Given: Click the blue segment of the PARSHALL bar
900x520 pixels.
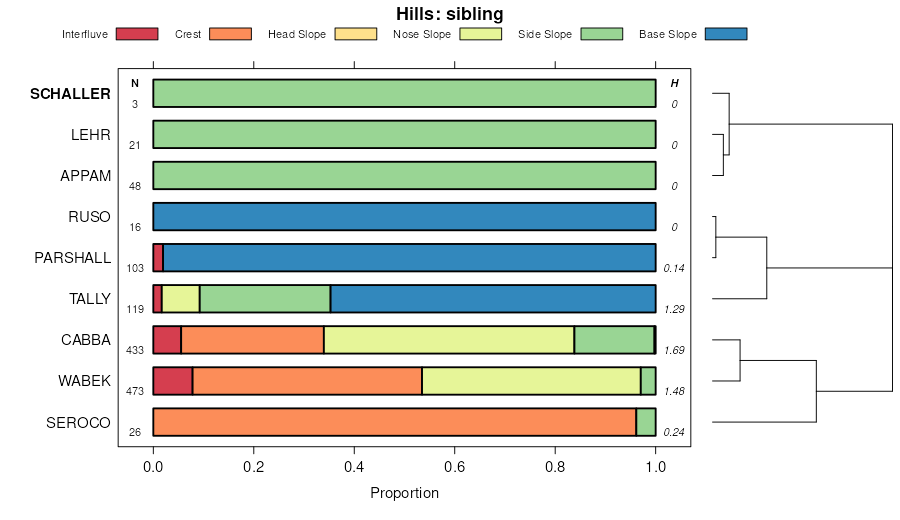Looking at the screenshot, I should point(409,258).
